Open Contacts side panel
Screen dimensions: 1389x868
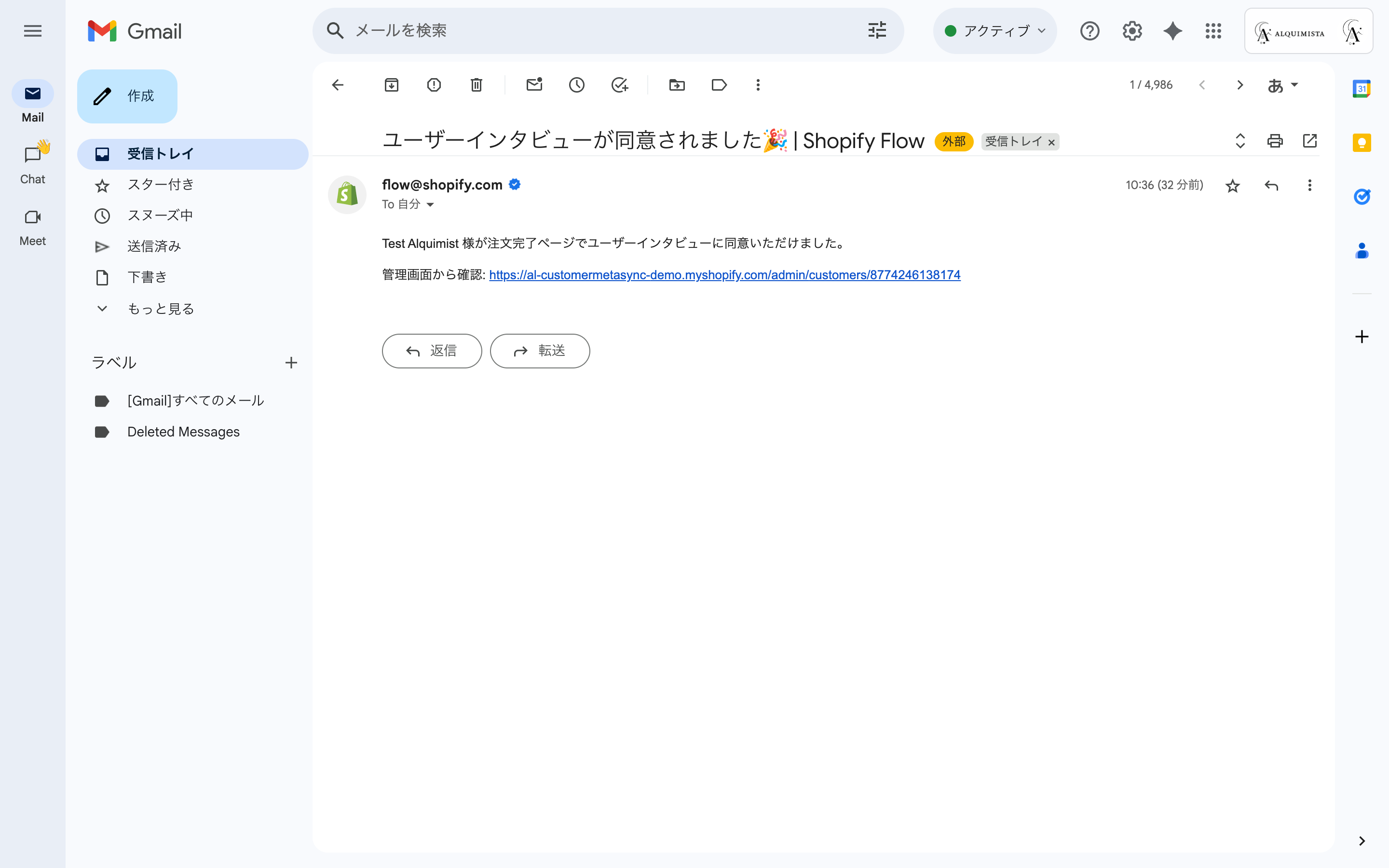click(1362, 251)
